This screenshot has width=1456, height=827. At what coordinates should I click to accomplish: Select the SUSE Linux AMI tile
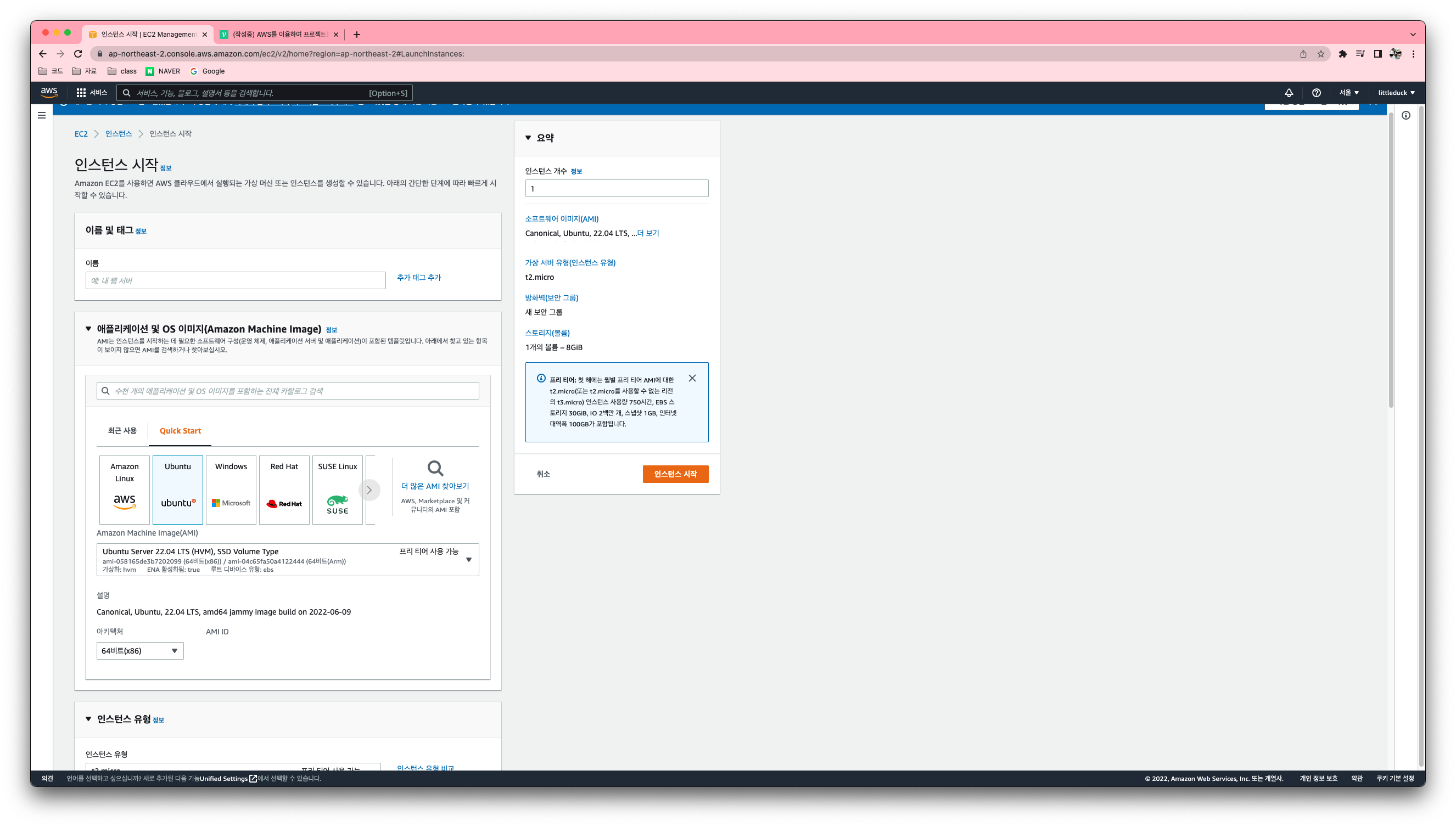tap(338, 490)
